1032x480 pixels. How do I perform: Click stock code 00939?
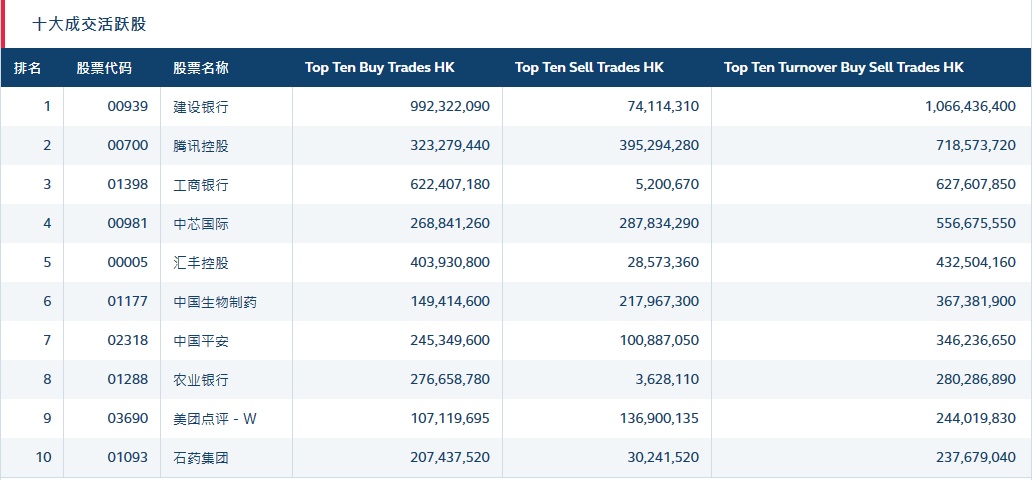[127, 107]
